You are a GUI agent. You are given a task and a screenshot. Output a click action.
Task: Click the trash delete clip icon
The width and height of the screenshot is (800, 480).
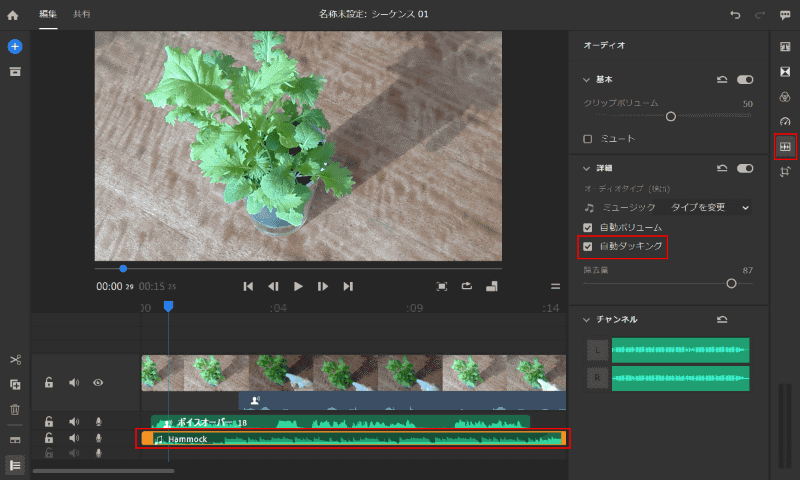pyautogui.click(x=15, y=409)
